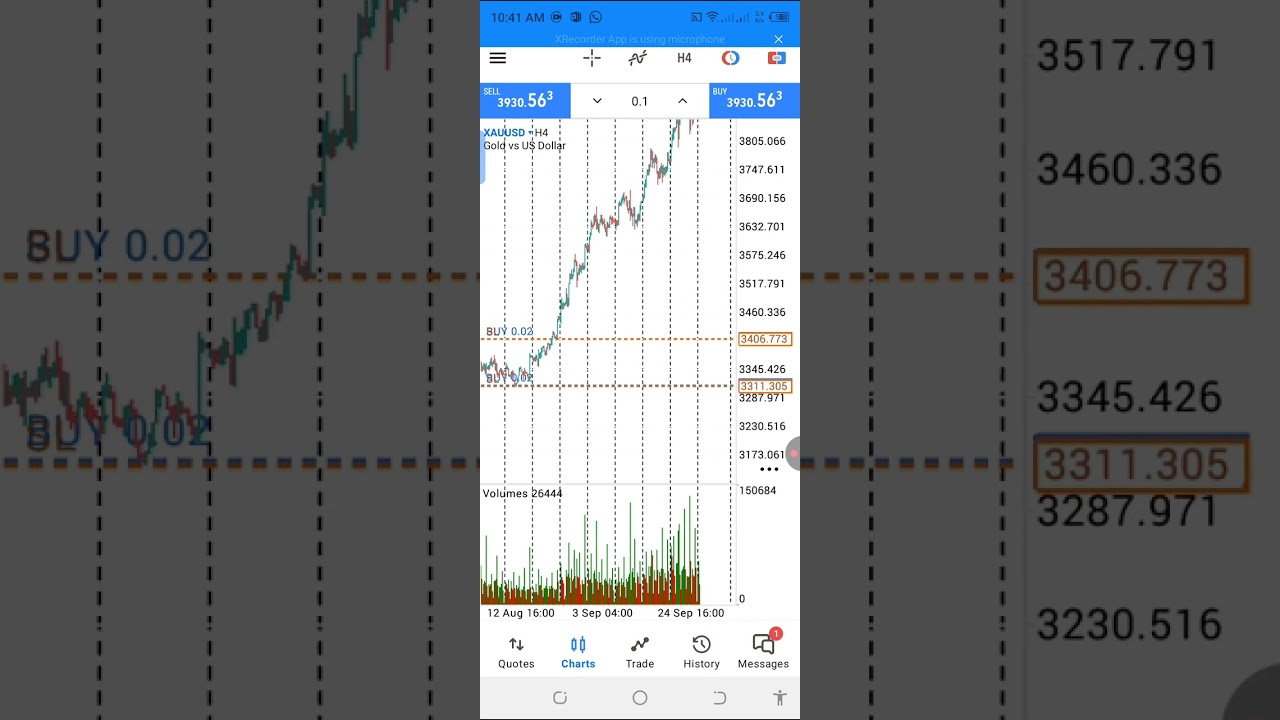Dismiss the XRecorder microphone notice

click(778, 39)
